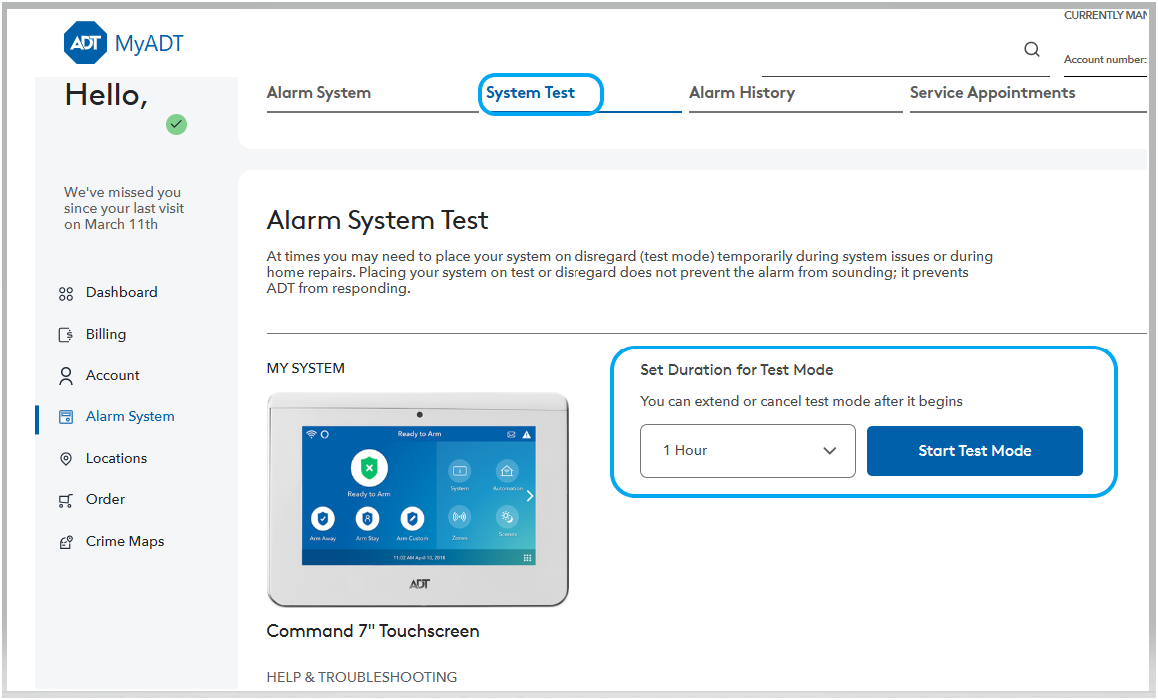Image resolution: width=1158 pixels, height=700 pixels.
Task: Click the Hello, greeting text
Action: pyautogui.click(x=106, y=95)
